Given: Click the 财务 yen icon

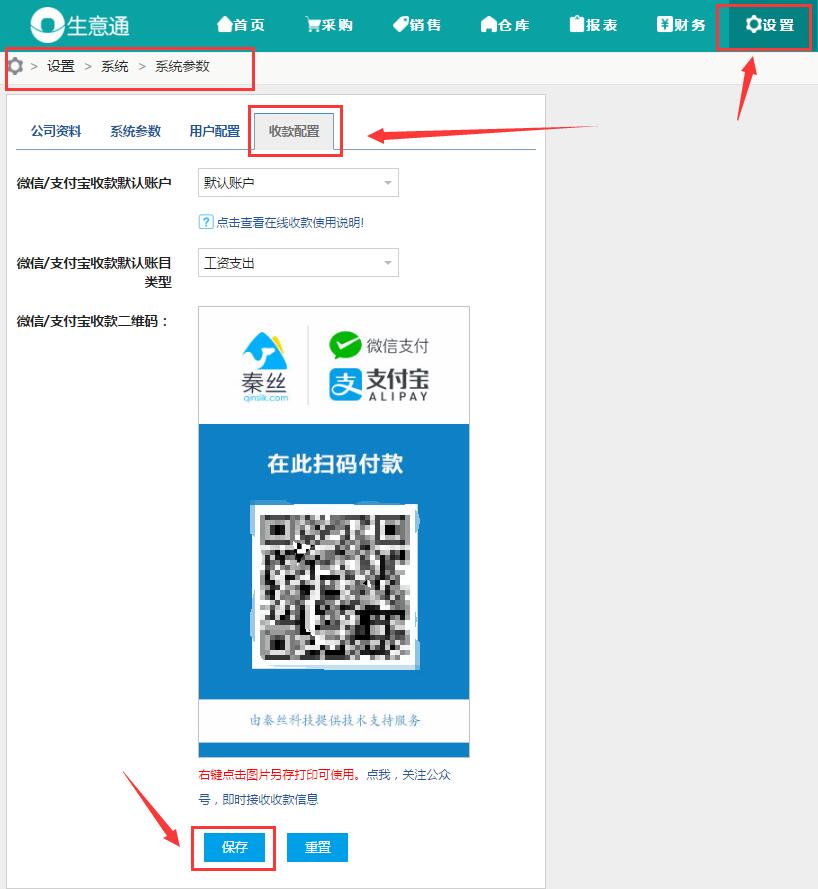Looking at the screenshot, I should tap(664, 25).
